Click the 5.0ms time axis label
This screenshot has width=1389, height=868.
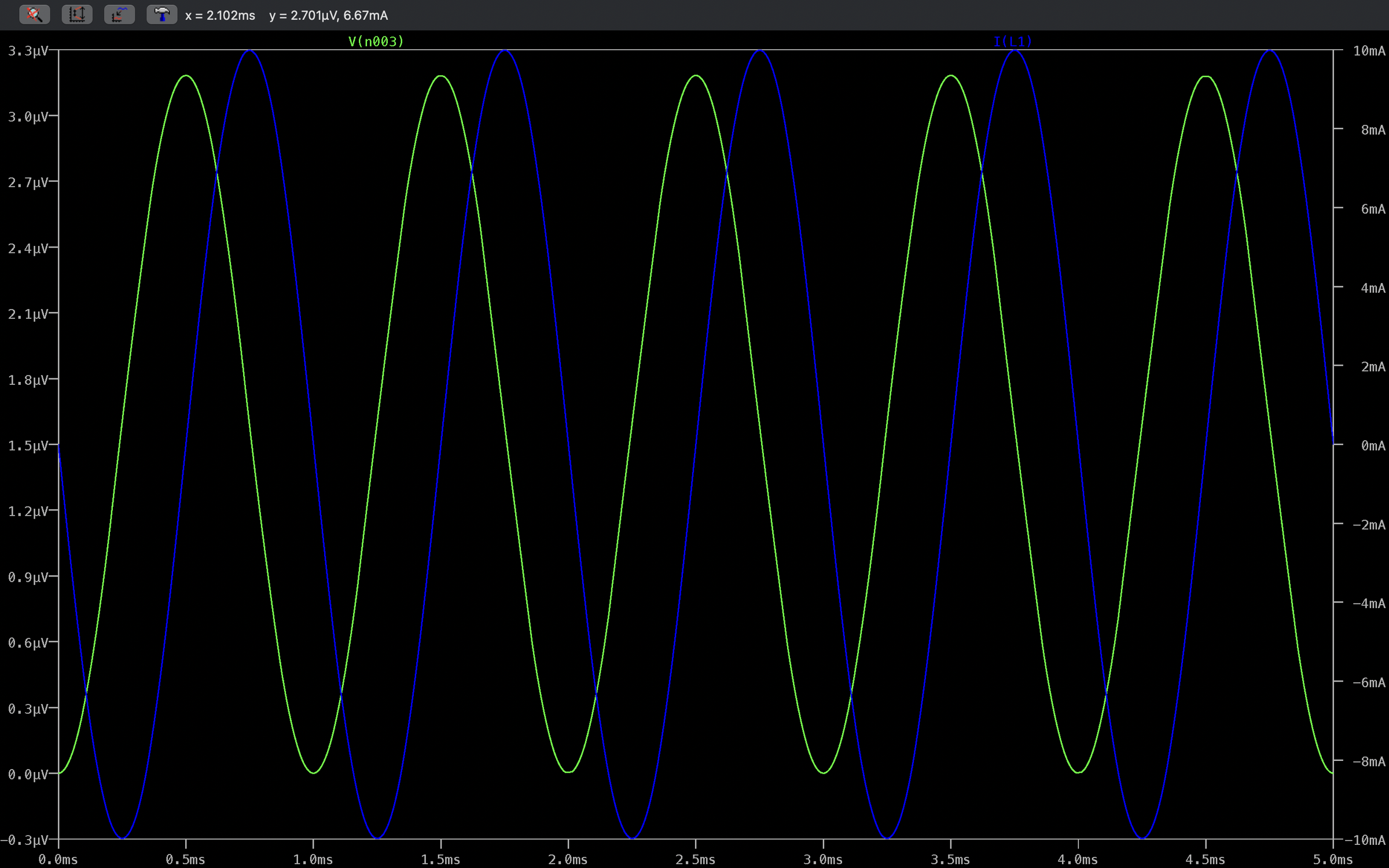(1332, 859)
